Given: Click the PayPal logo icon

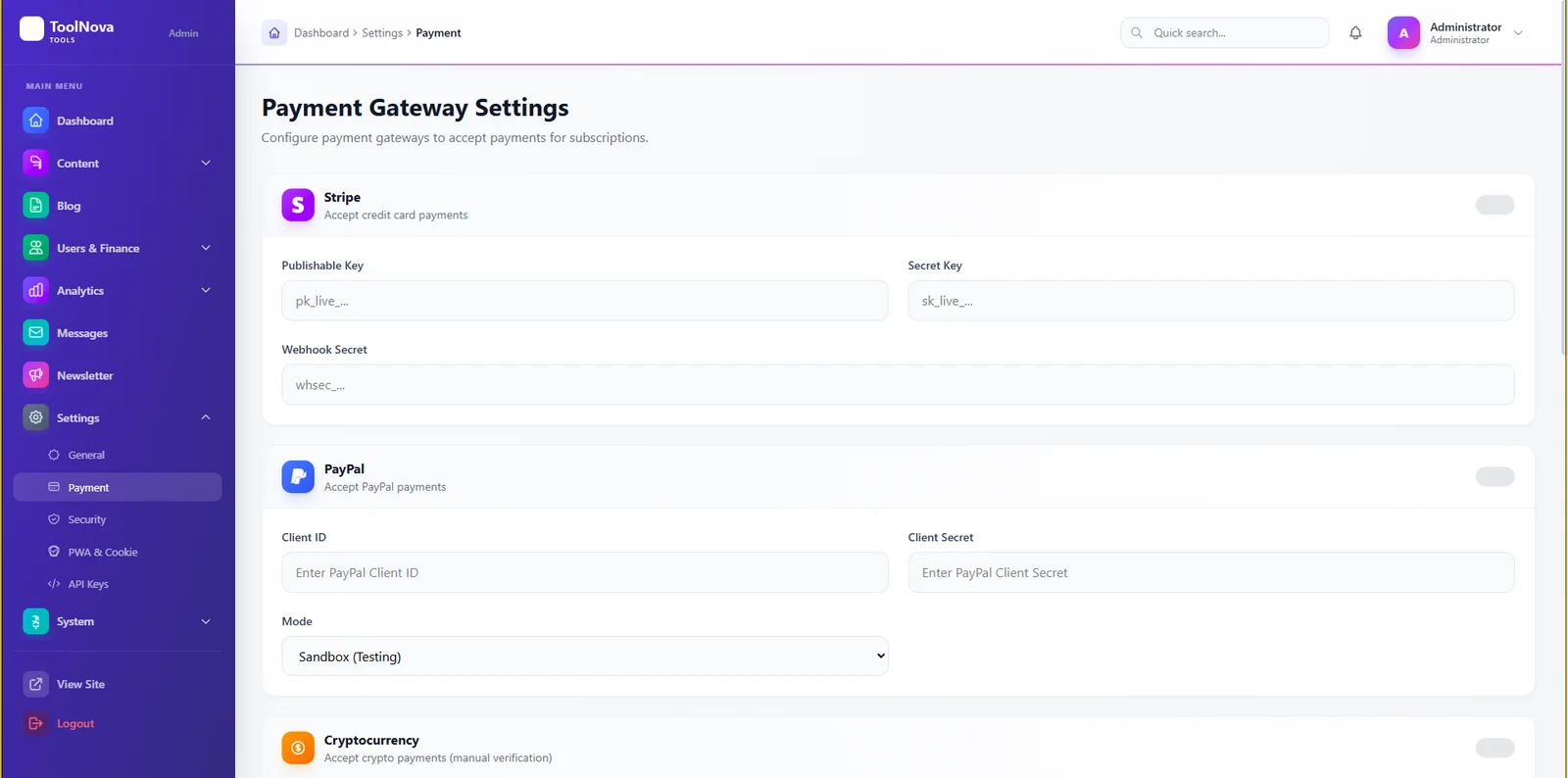Looking at the screenshot, I should point(298,477).
